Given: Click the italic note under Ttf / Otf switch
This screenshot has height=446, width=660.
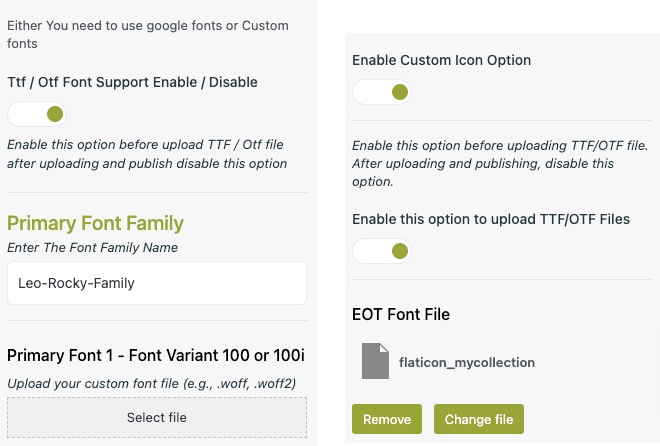Looking at the screenshot, I should click(148, 153).
